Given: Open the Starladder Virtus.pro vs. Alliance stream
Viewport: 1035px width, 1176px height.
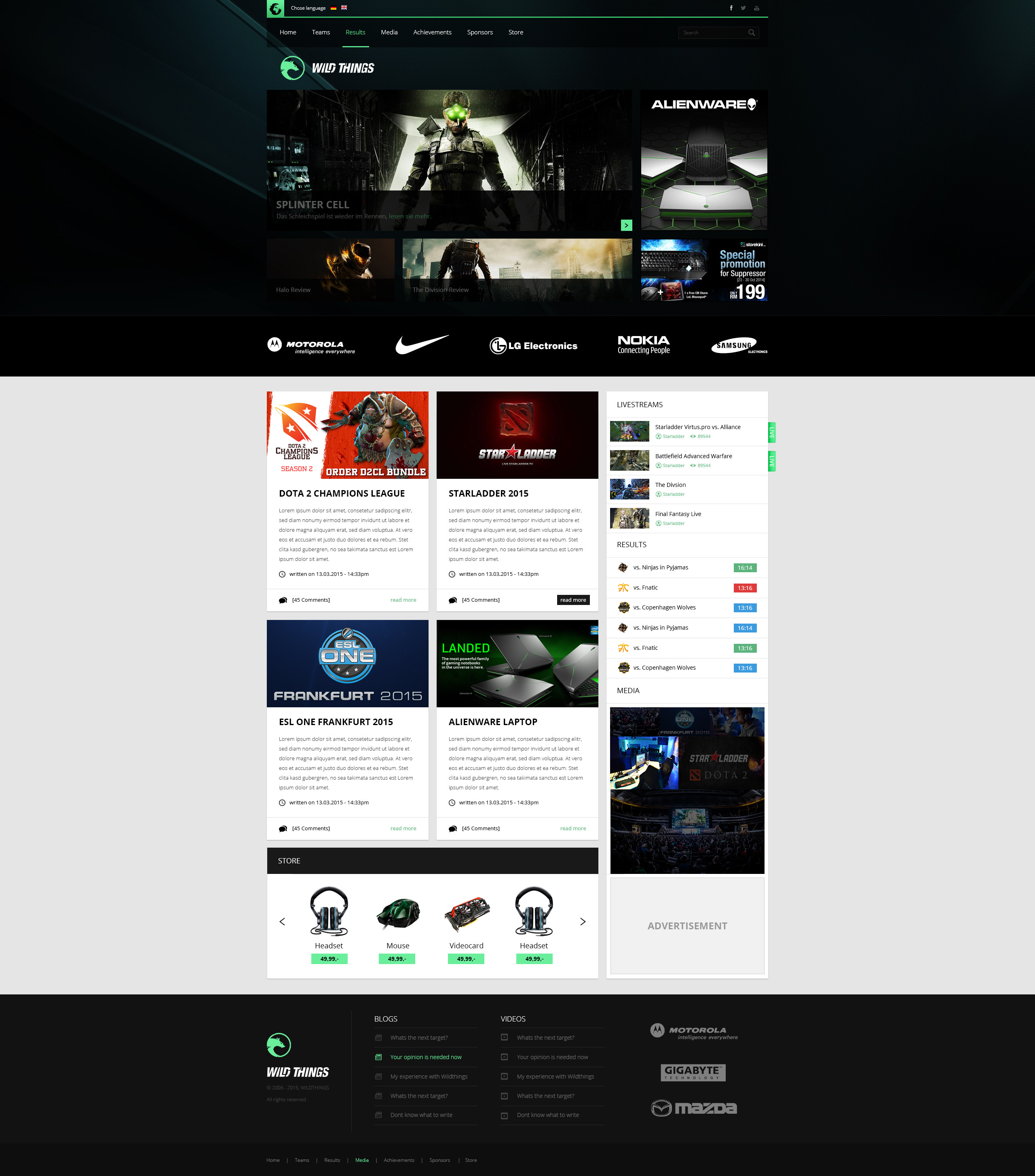Looking at the screenshot, I should click(687, 431).
